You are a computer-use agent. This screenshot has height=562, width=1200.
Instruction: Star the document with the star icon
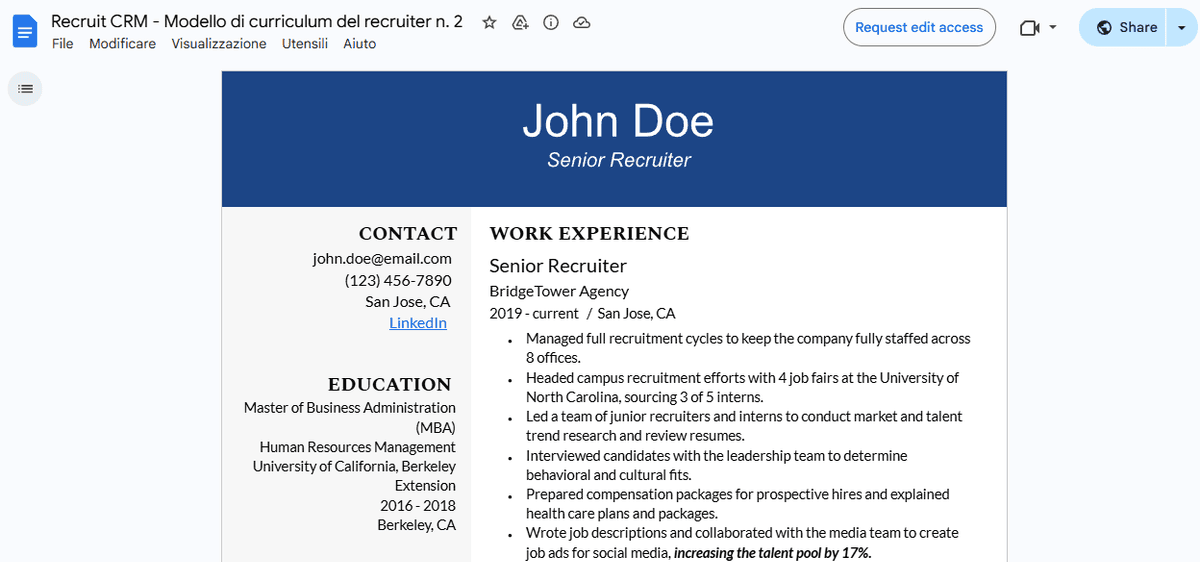coord(489,23)
